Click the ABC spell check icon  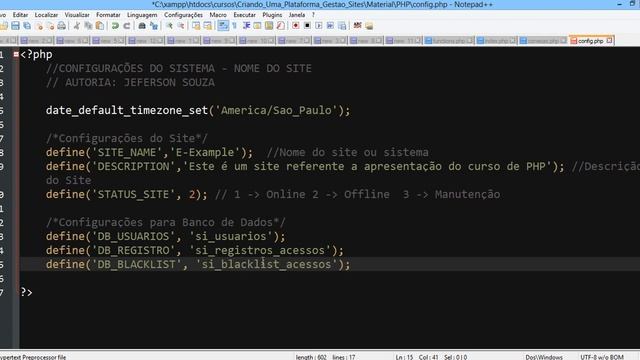pyautogui.click(x=358, y=26)
